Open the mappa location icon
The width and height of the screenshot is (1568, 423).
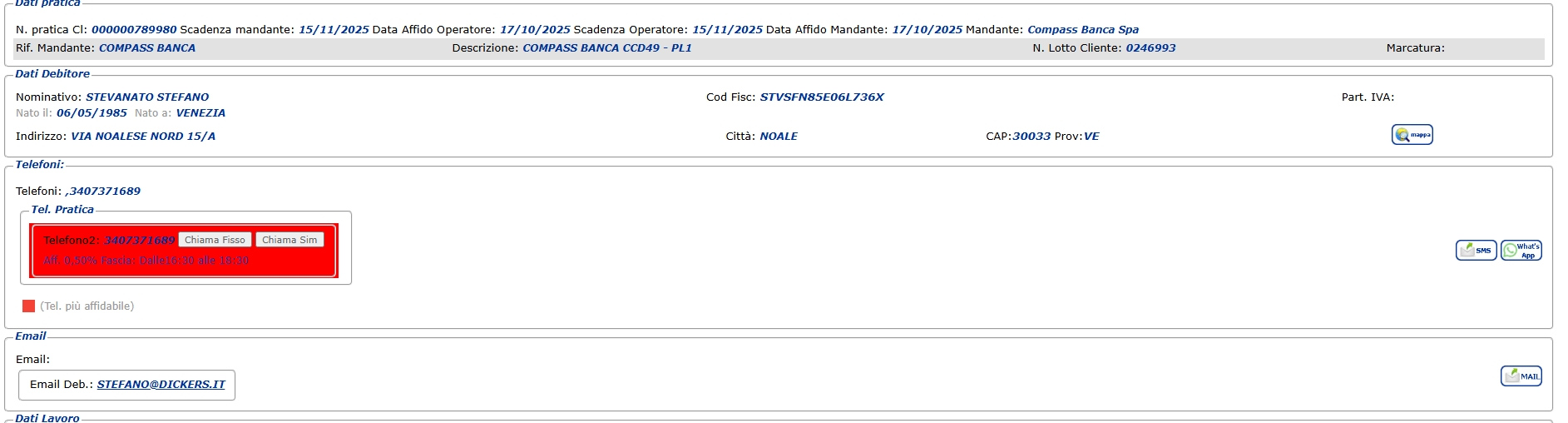[1412, 135]
